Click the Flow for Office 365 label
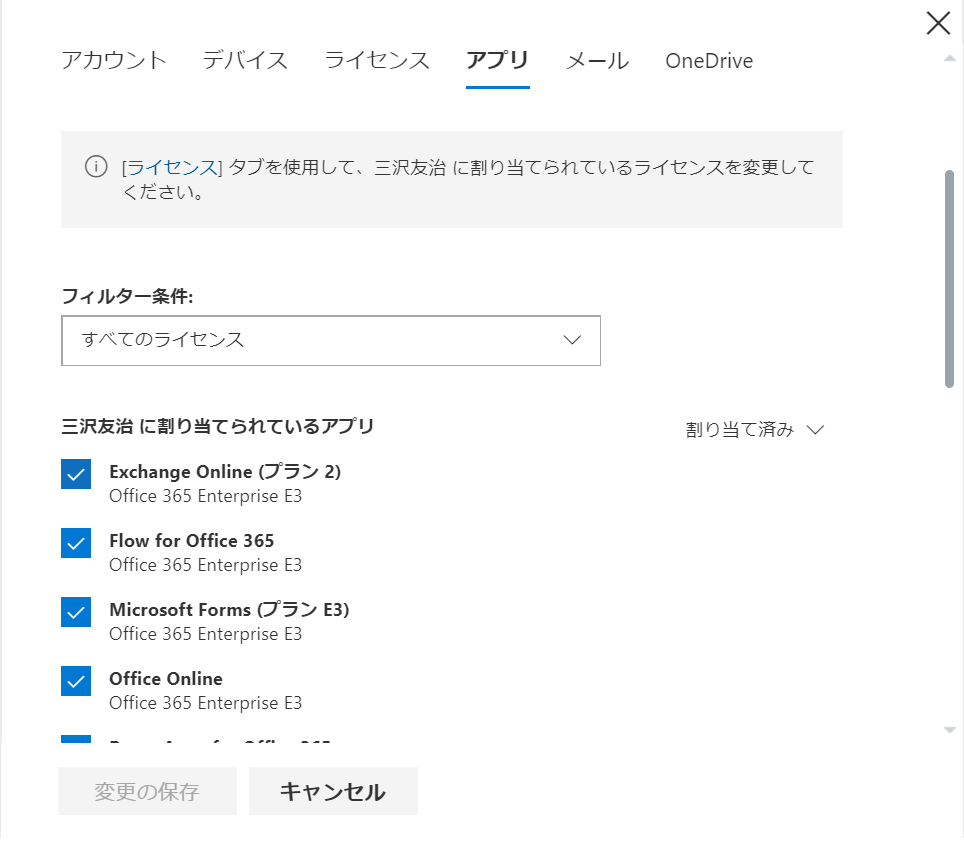The width and height of the screenshot is (964, 842). coord(192,541)
